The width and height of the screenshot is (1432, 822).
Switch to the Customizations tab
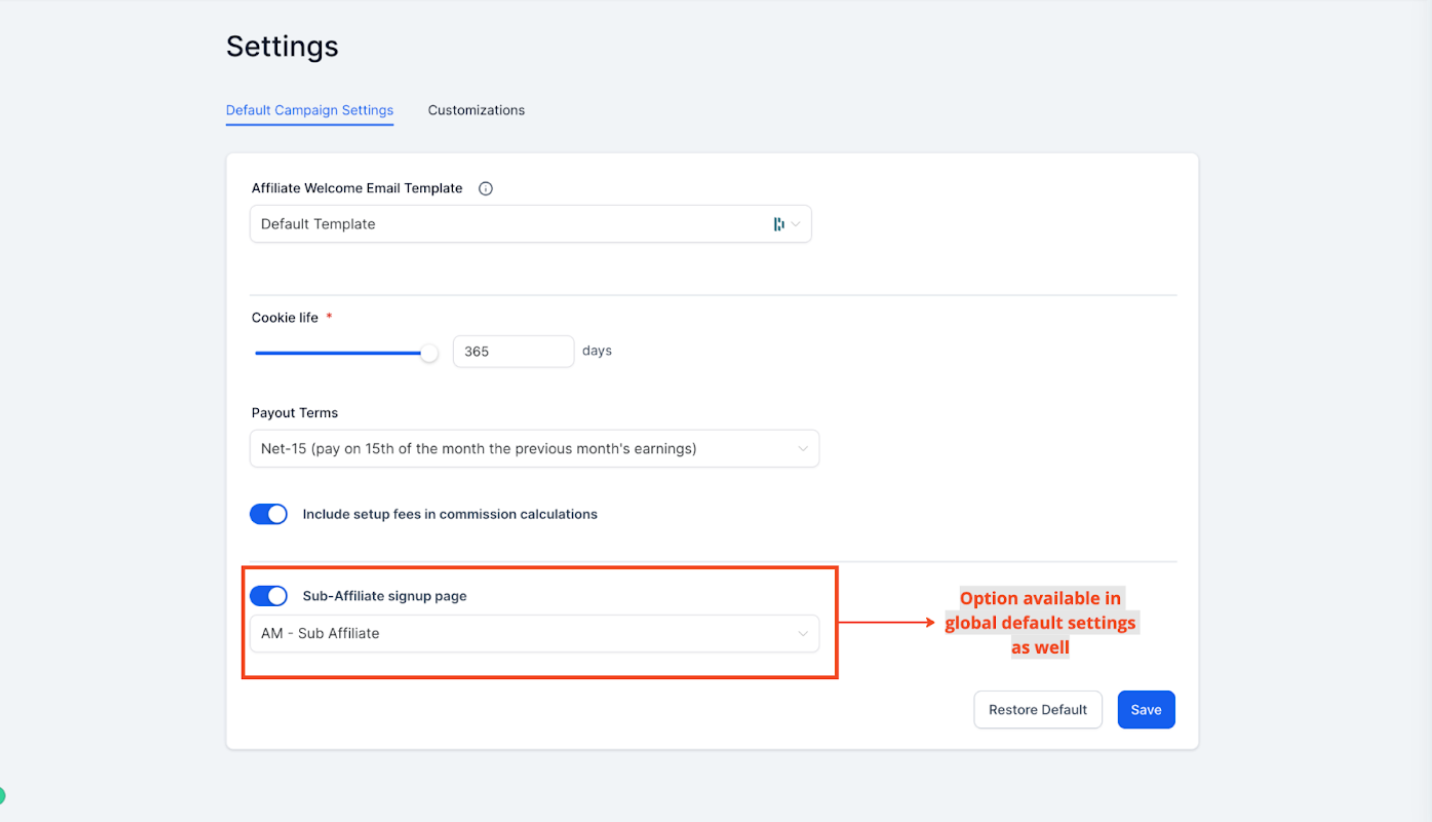point(476,110)
